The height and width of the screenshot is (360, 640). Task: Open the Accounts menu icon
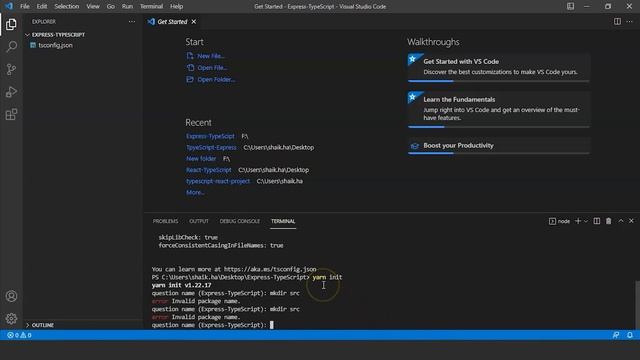coord(11,296)
